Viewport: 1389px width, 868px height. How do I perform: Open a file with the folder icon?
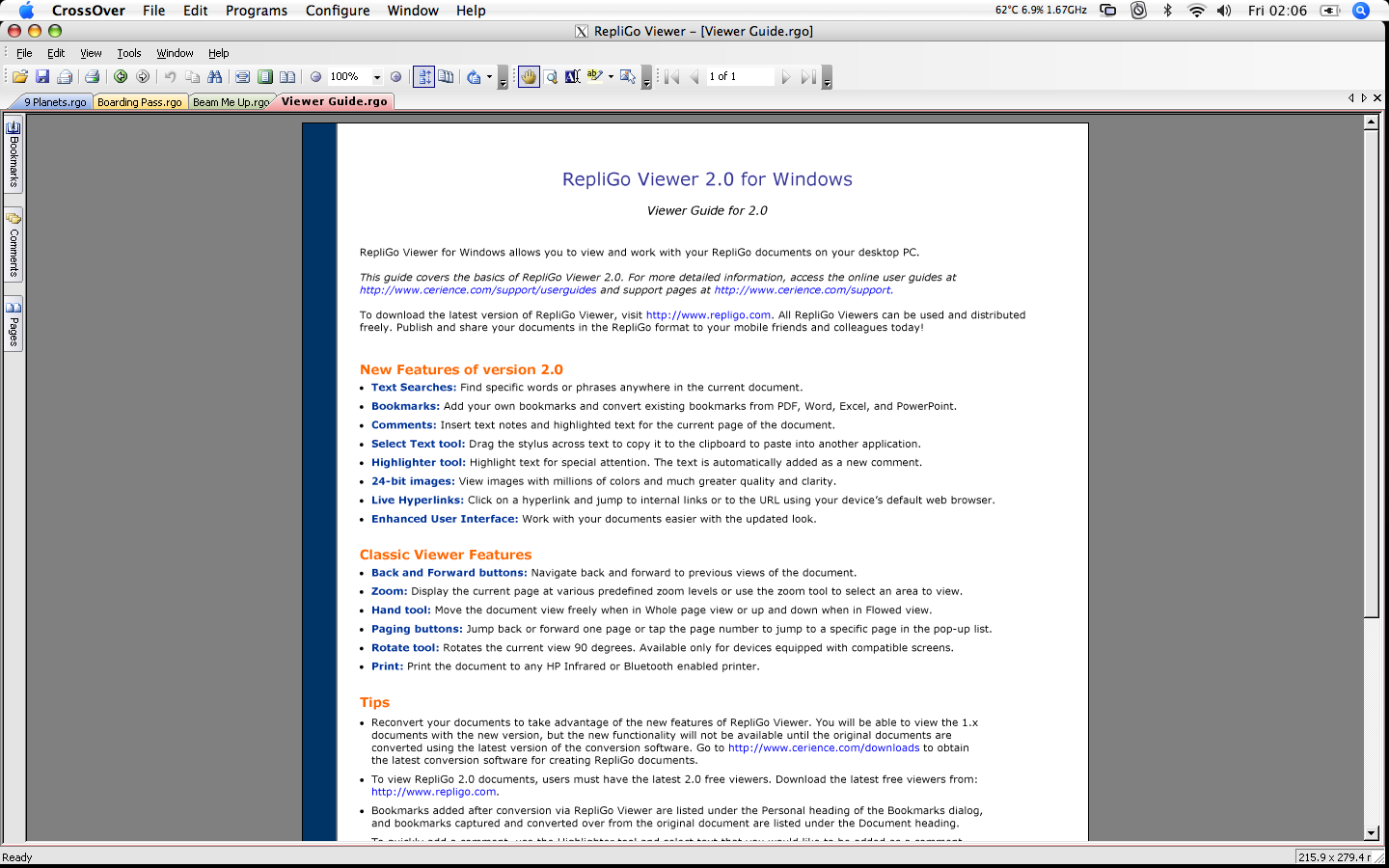[x=20, y=76]
